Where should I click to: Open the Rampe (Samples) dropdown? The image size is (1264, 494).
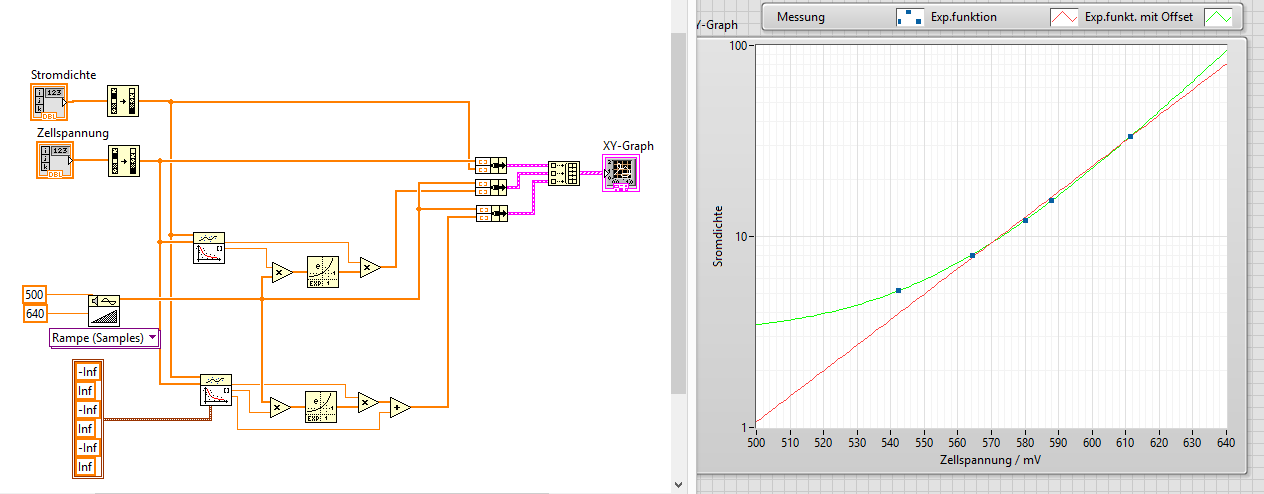[x=104, y=338]
